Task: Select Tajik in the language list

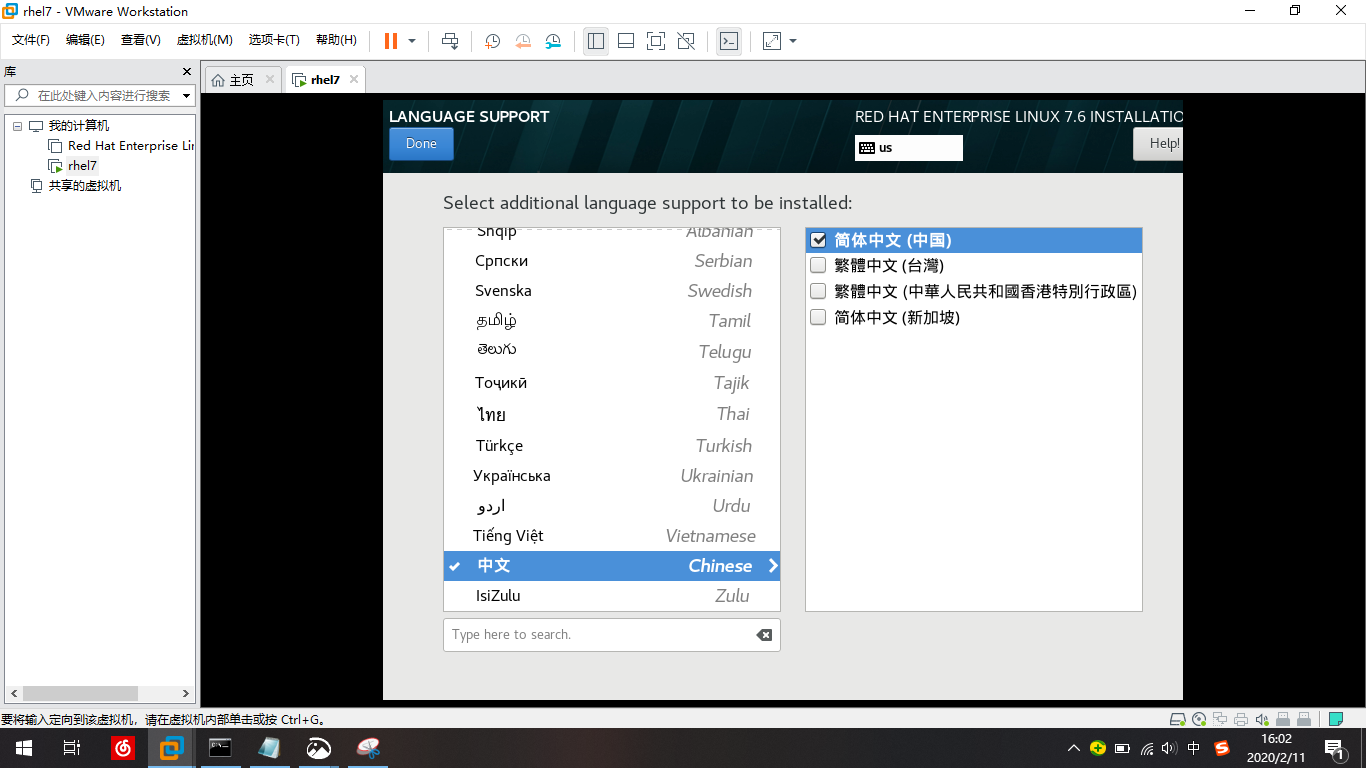Action: pyautogui.click(x=612, y=383)
